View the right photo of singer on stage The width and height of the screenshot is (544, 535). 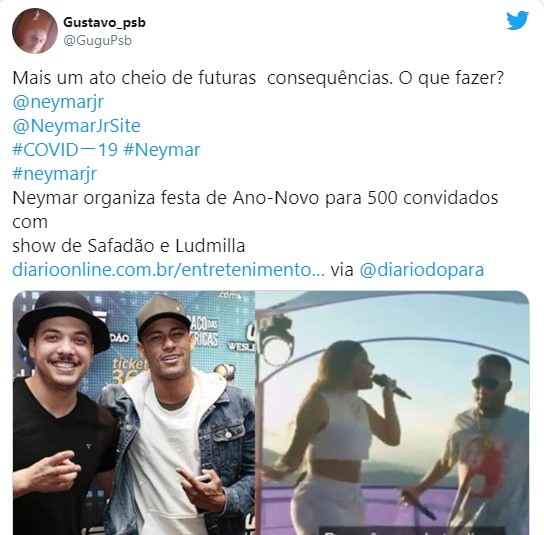coord(392,413)
